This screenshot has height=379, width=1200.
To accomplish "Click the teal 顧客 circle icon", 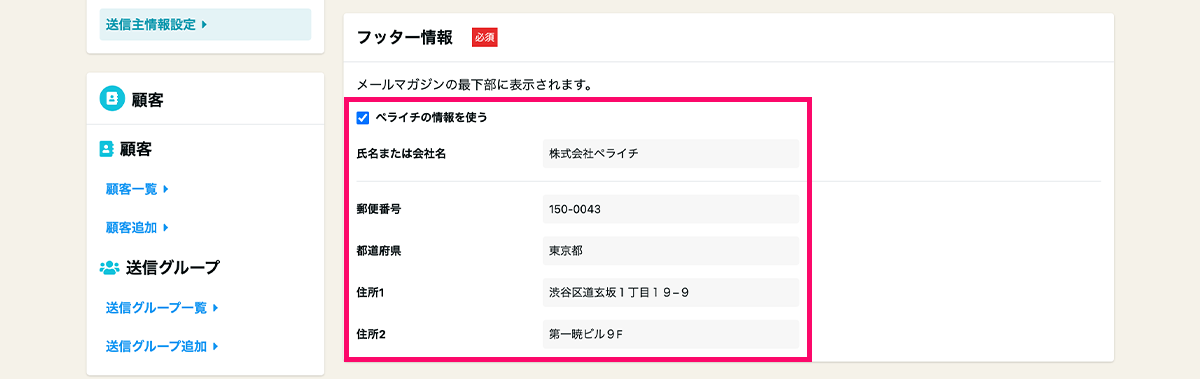I will pyautogui.click(x=112, y=99).
